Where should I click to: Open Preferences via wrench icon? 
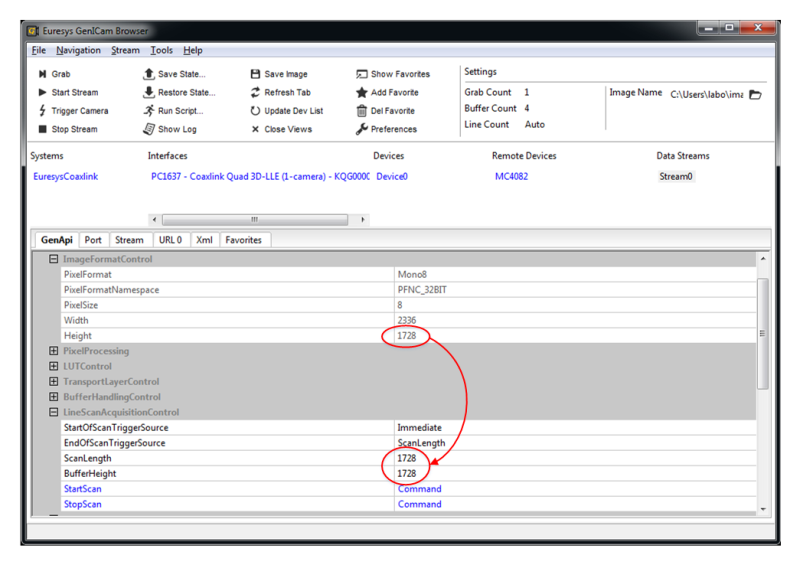coord(362,129)
